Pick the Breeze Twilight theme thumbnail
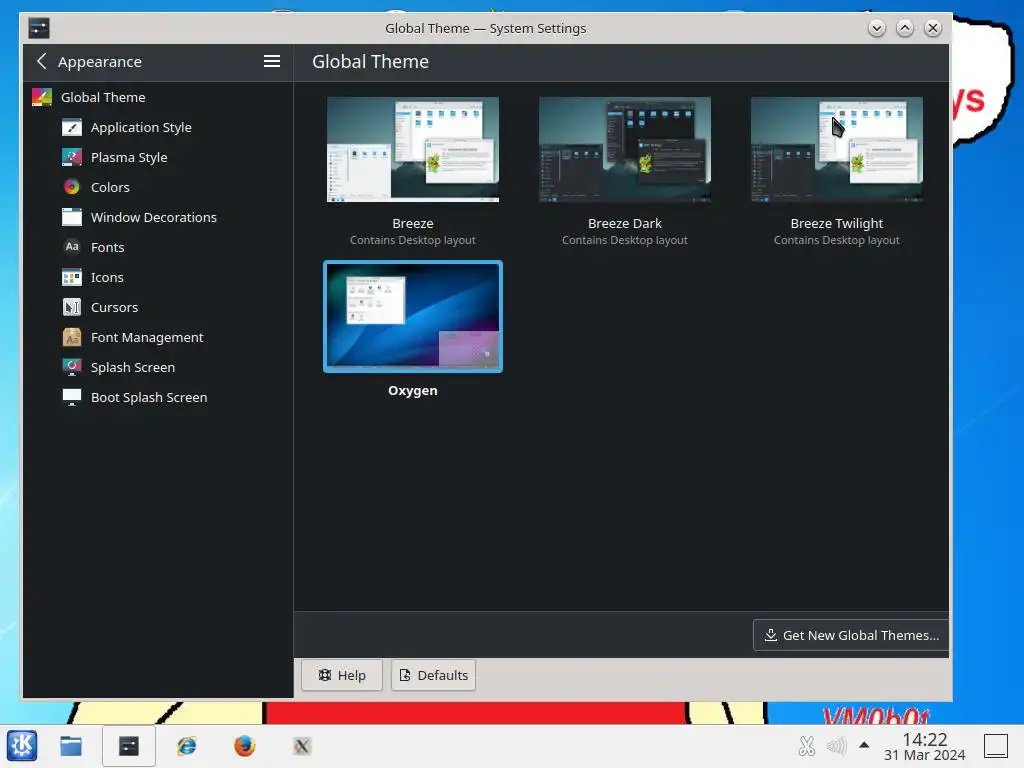 pos(837,150)
